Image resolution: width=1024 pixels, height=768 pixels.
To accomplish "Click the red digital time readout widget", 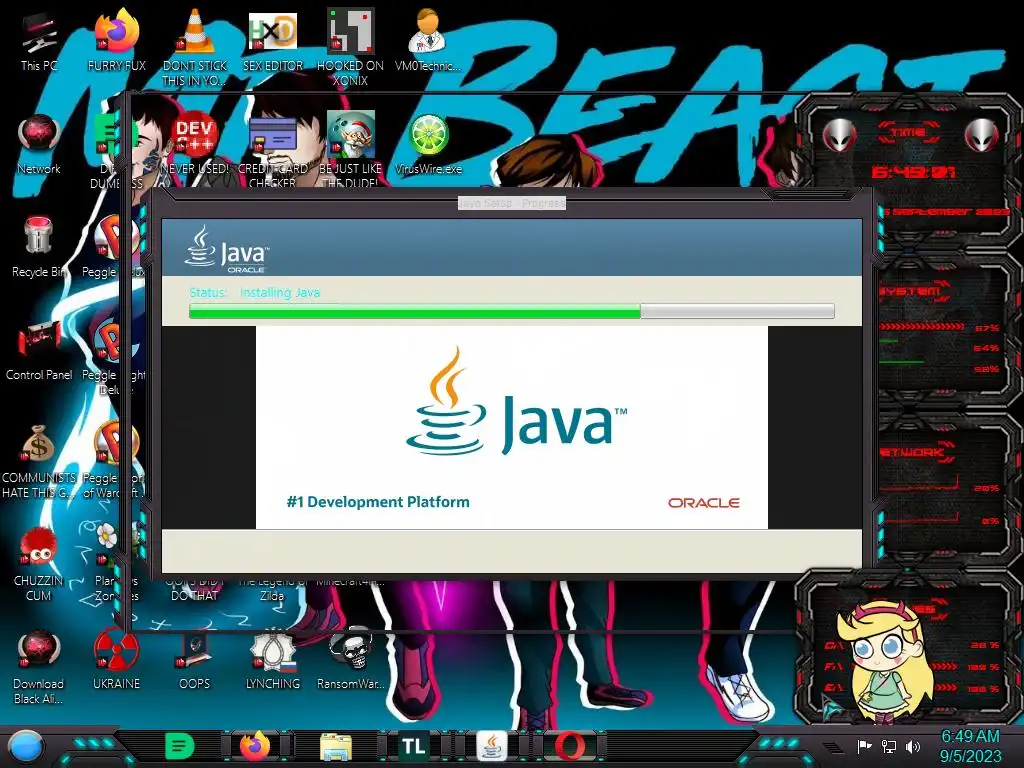I will (x=913, y=172).
